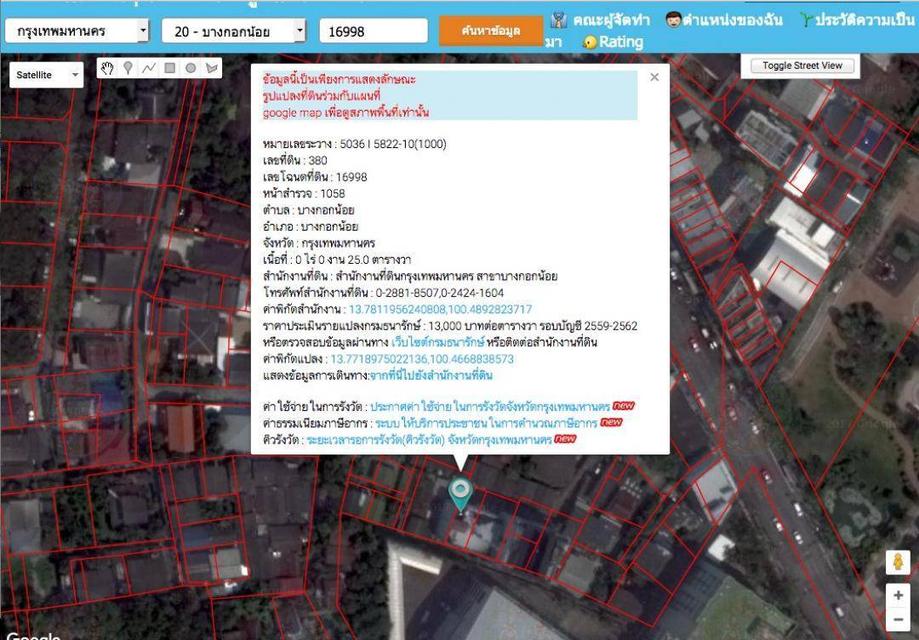Open ระยะเวลารอการรังวัด (คิวรังวัด) link

428,439
